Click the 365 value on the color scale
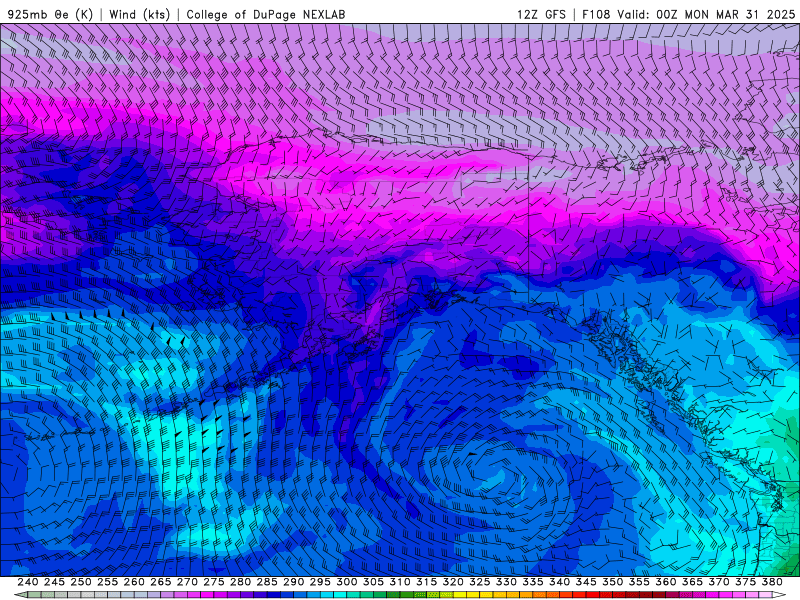 (692, 582)
